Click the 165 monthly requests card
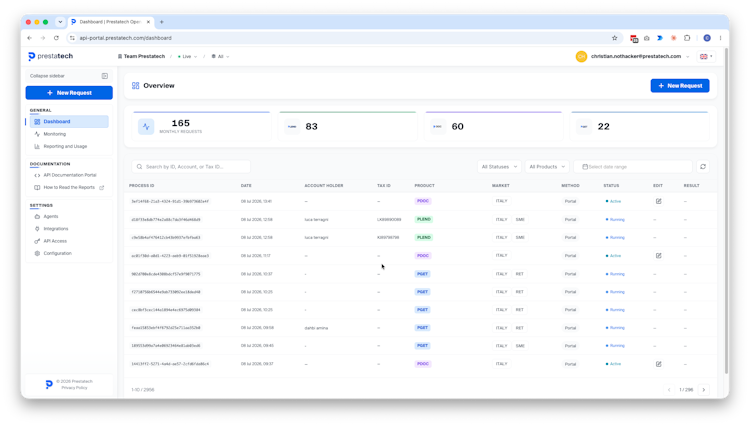 201,126
